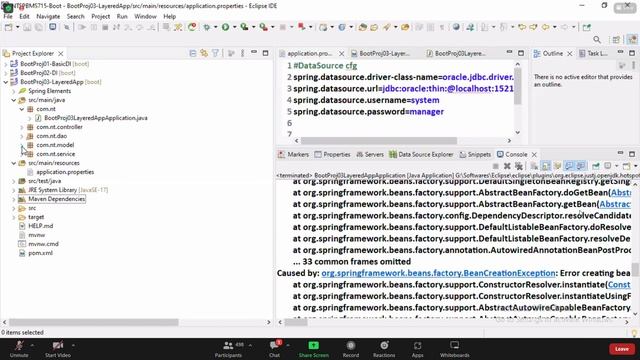Open Participants in Zoom toolbar
This screenshot has width=640, height=360.
(228, 349)
